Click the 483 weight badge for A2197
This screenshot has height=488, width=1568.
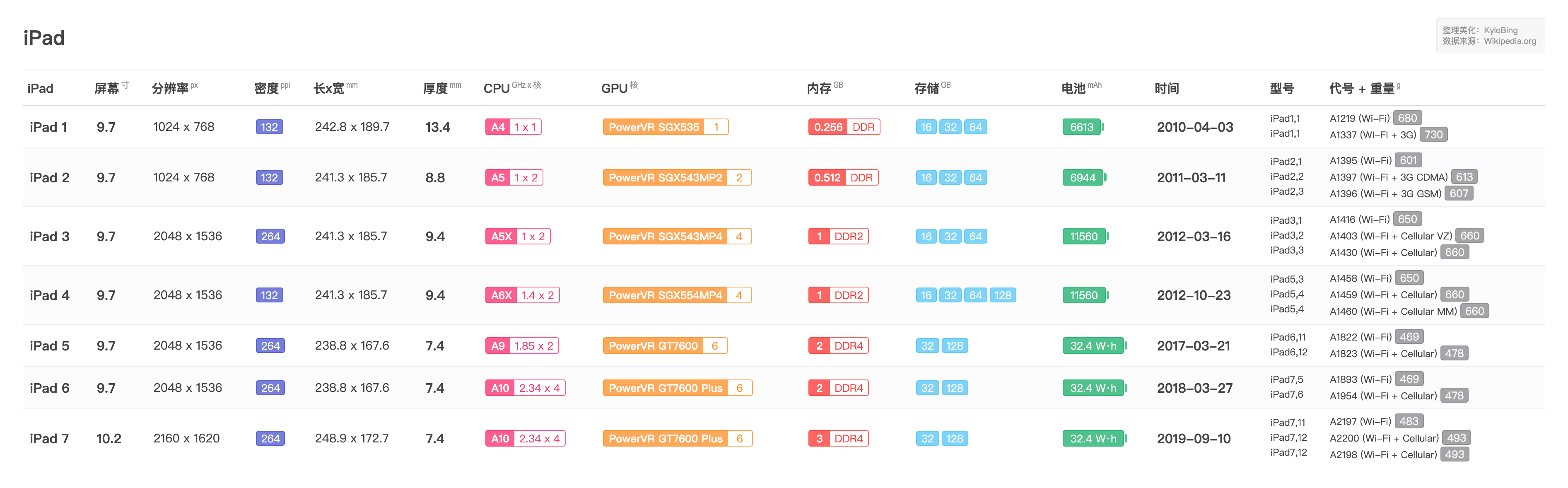click(x=1409, y=422)
